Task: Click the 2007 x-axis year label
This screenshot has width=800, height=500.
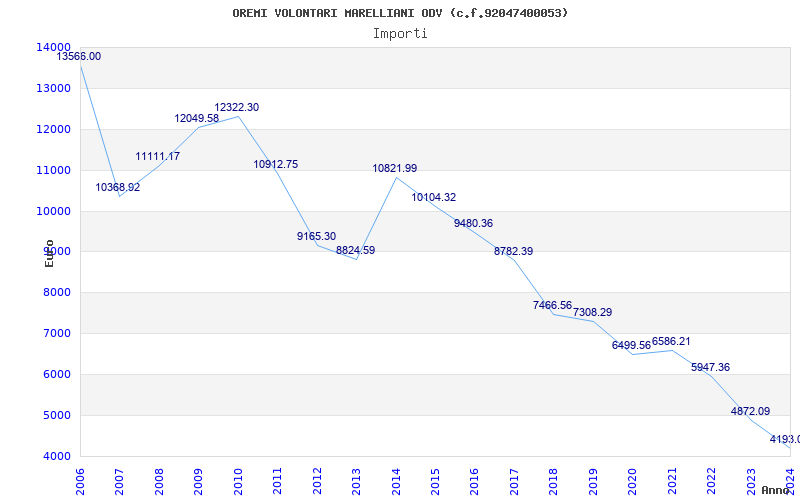Action: (x=119, y=481)
